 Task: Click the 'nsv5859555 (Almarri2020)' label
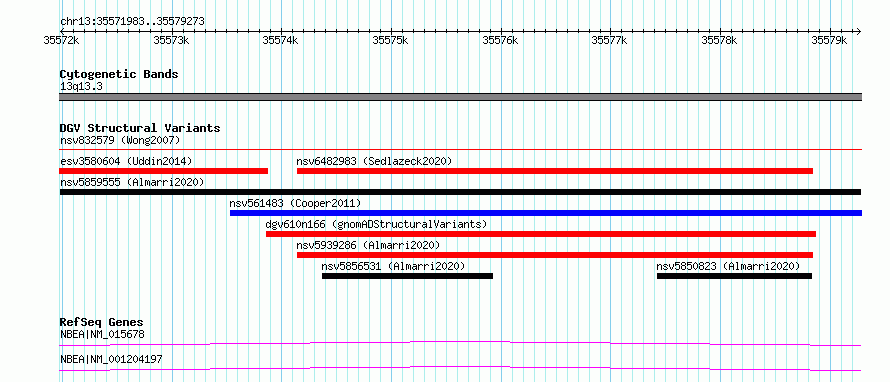pos(132,182)
